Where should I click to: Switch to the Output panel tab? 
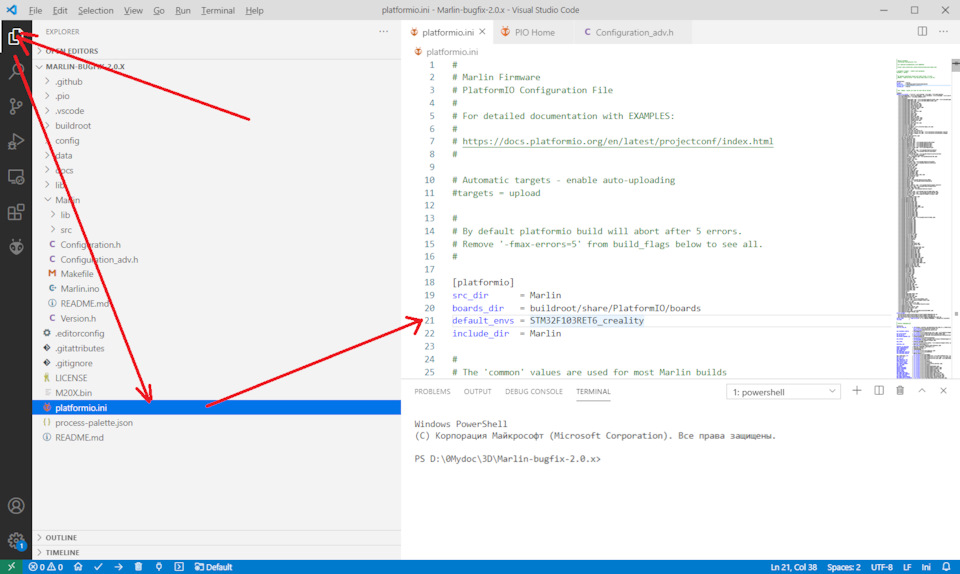click(x=478, y=392)
